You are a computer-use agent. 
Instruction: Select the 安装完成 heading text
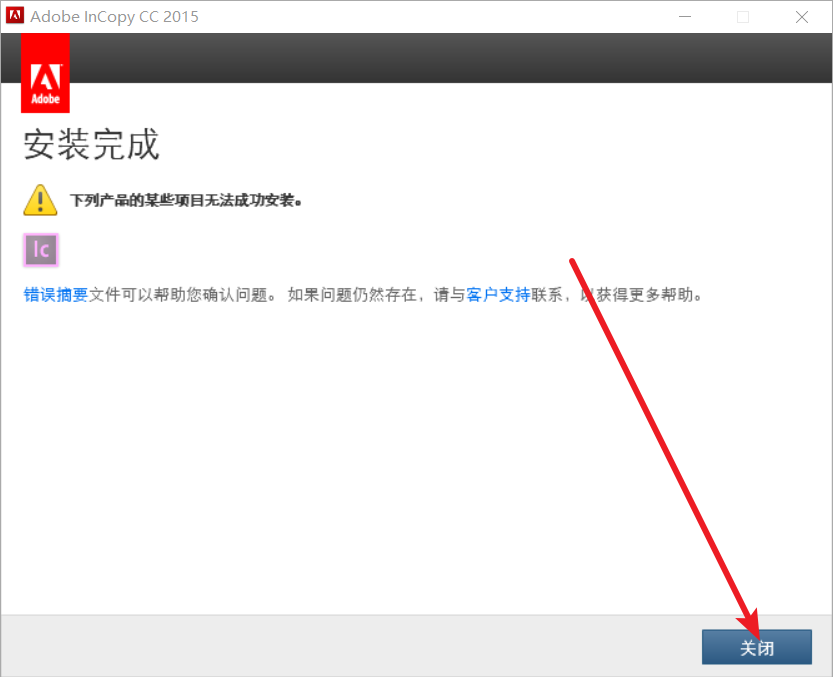91,144
